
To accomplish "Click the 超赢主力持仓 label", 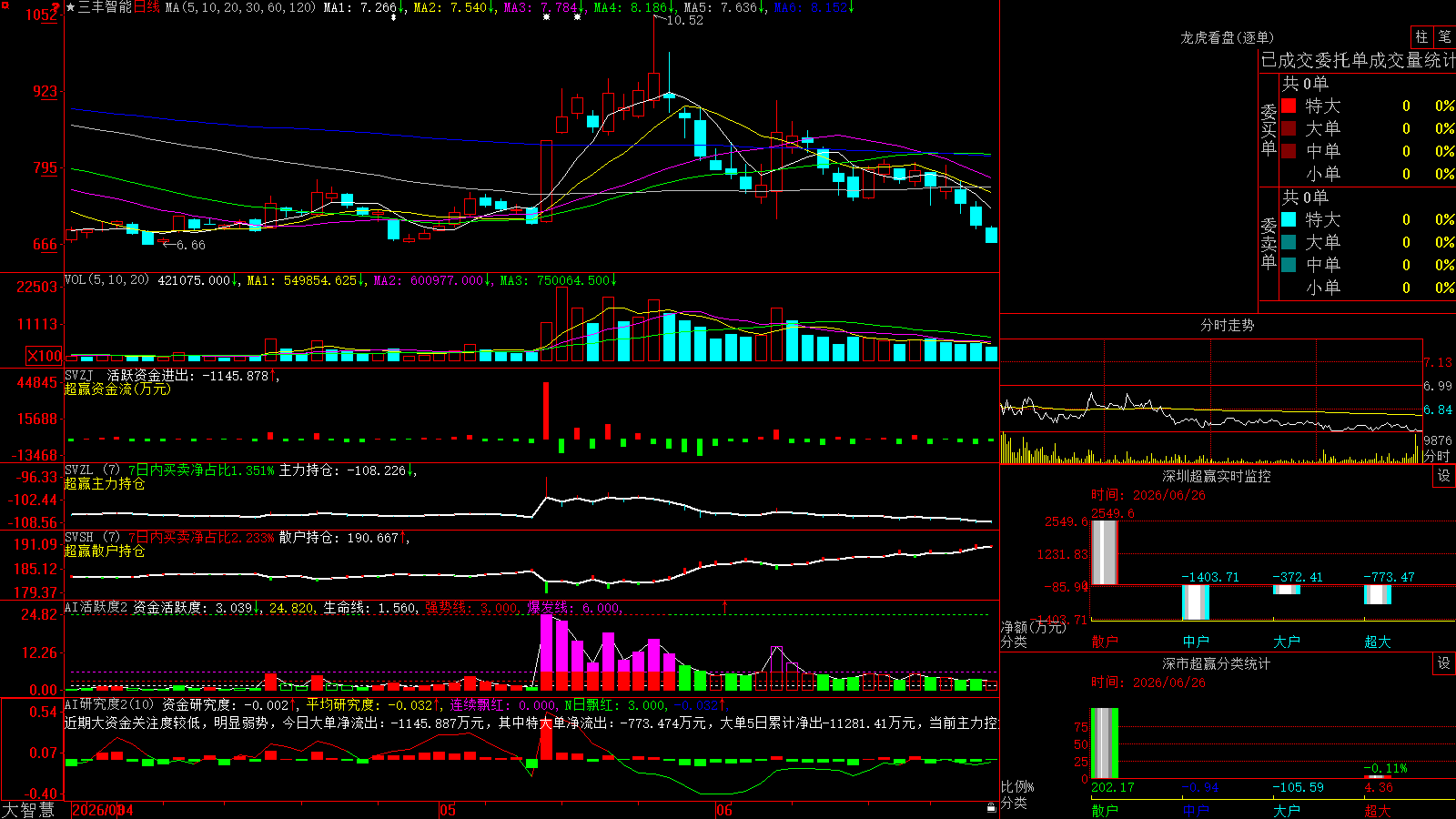I will pos(105,483).
